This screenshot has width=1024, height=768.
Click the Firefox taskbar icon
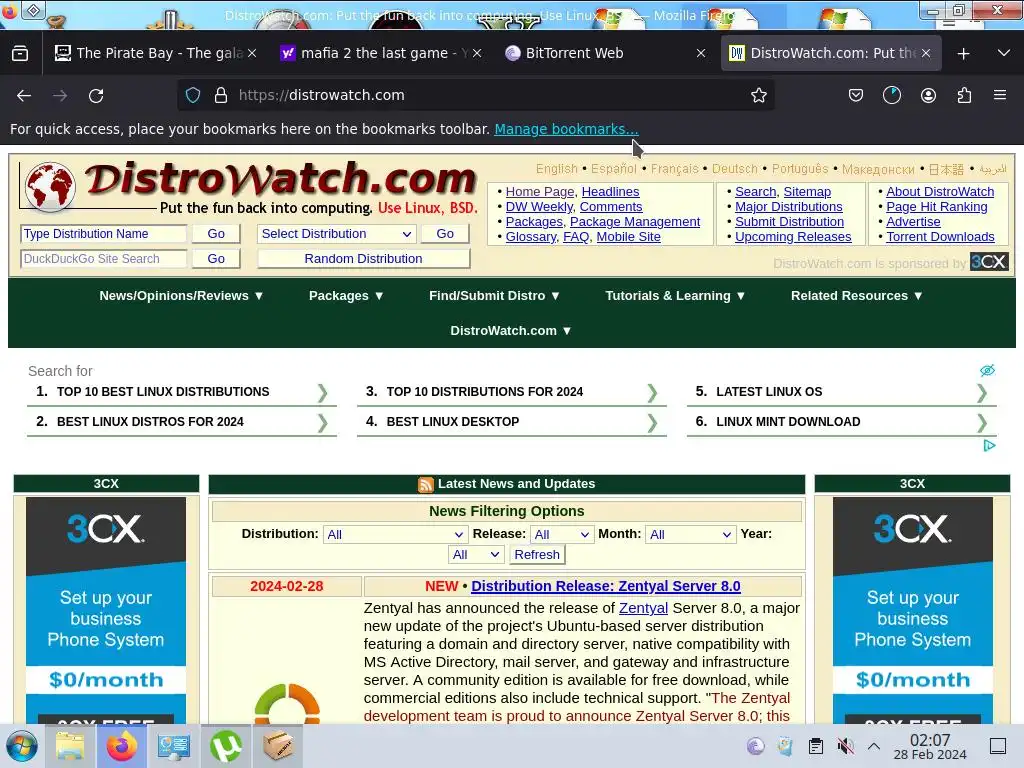point(122,746)
